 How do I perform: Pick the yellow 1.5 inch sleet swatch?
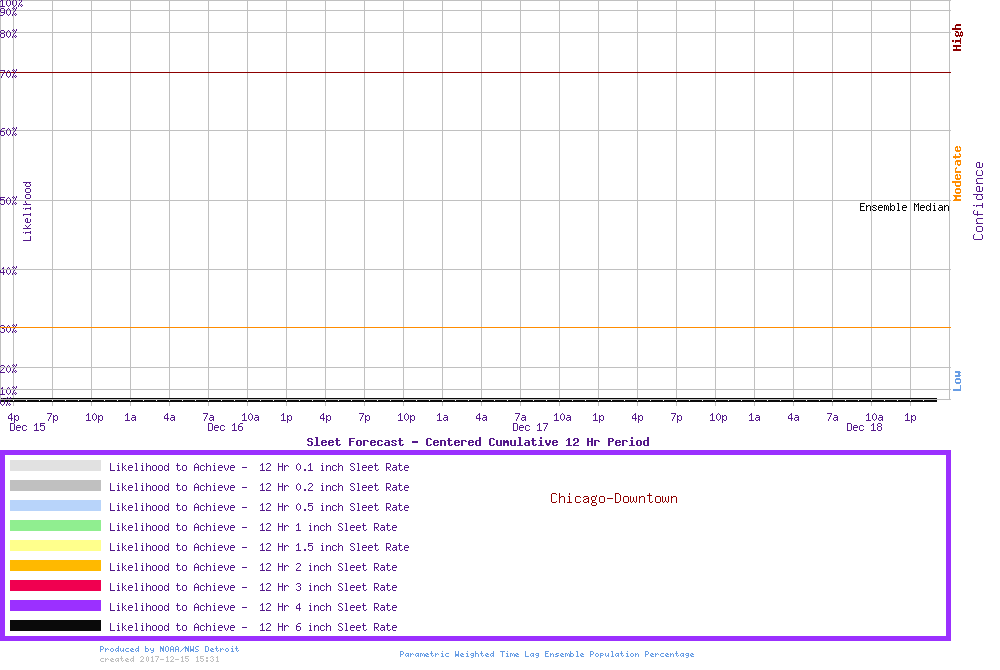point(55,546)
